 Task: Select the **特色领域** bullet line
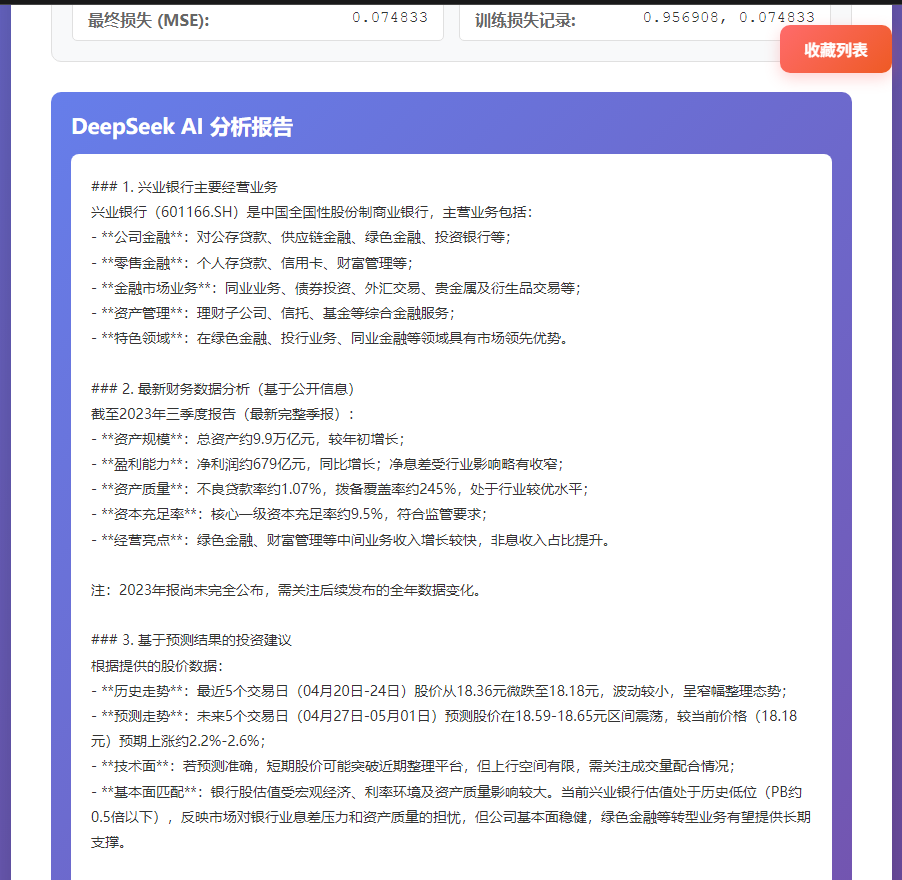(330, 338)
